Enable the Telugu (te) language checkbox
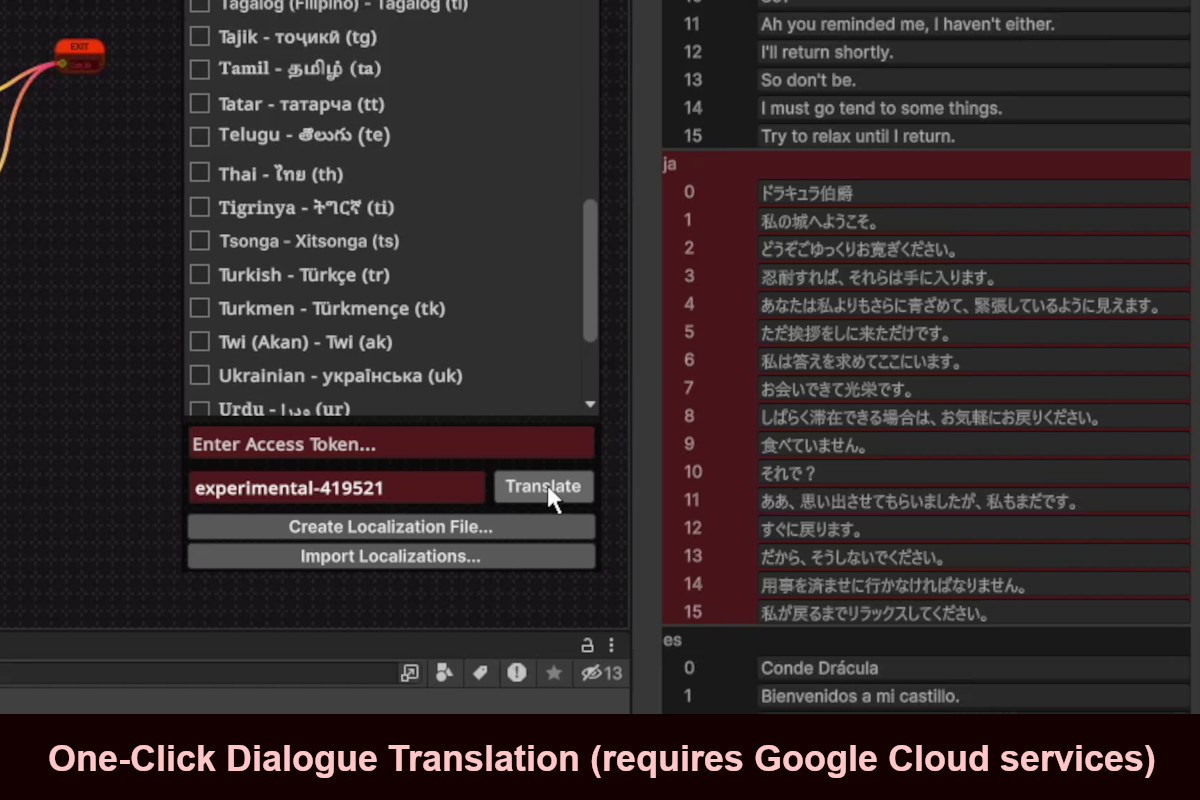 (x=200, y=135)
